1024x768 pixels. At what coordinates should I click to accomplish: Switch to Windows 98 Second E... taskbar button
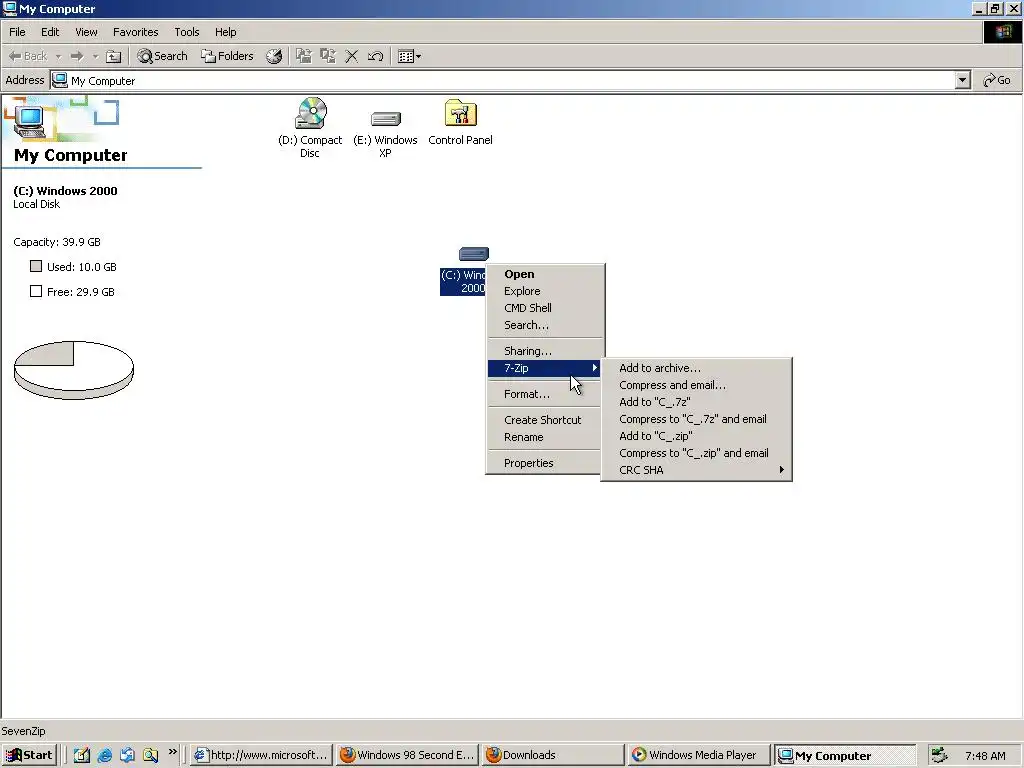[408, 756]
